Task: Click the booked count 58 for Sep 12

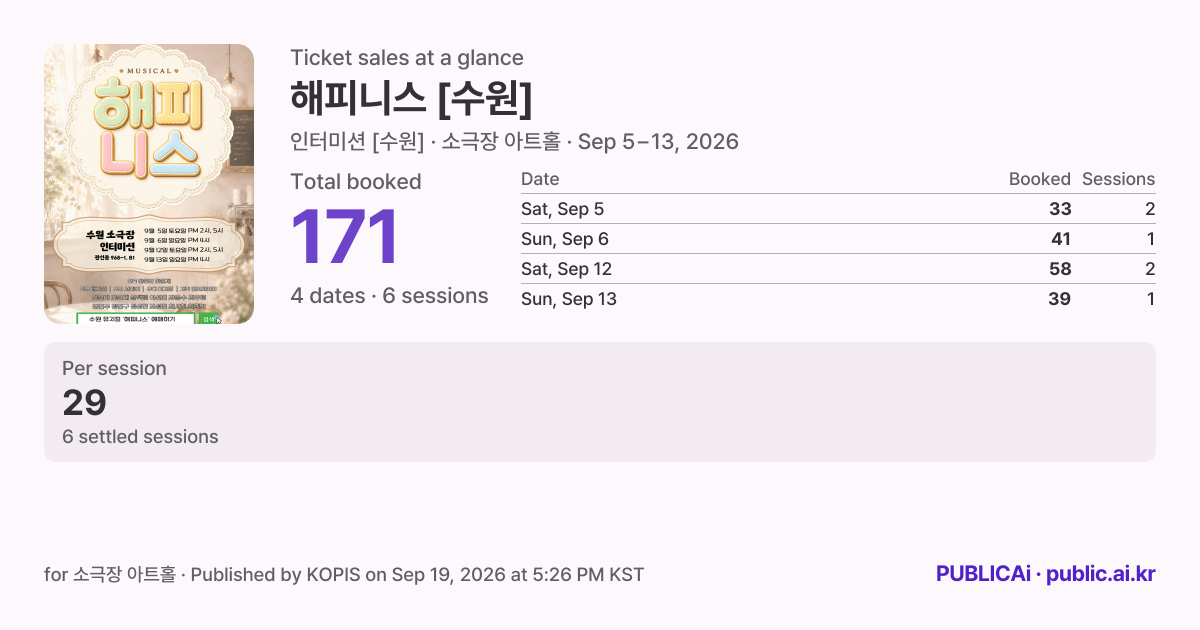Action: coord(1059,269)
